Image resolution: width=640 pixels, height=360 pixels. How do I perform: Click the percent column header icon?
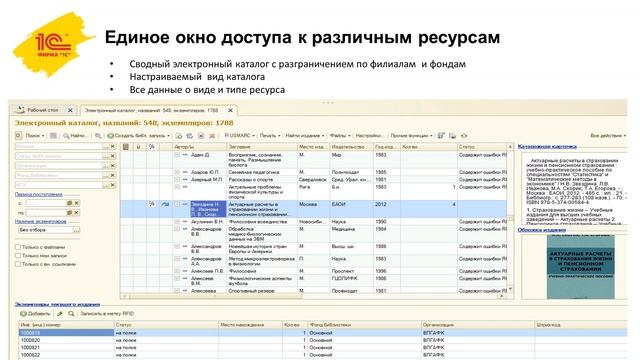[x=152, y=147]
